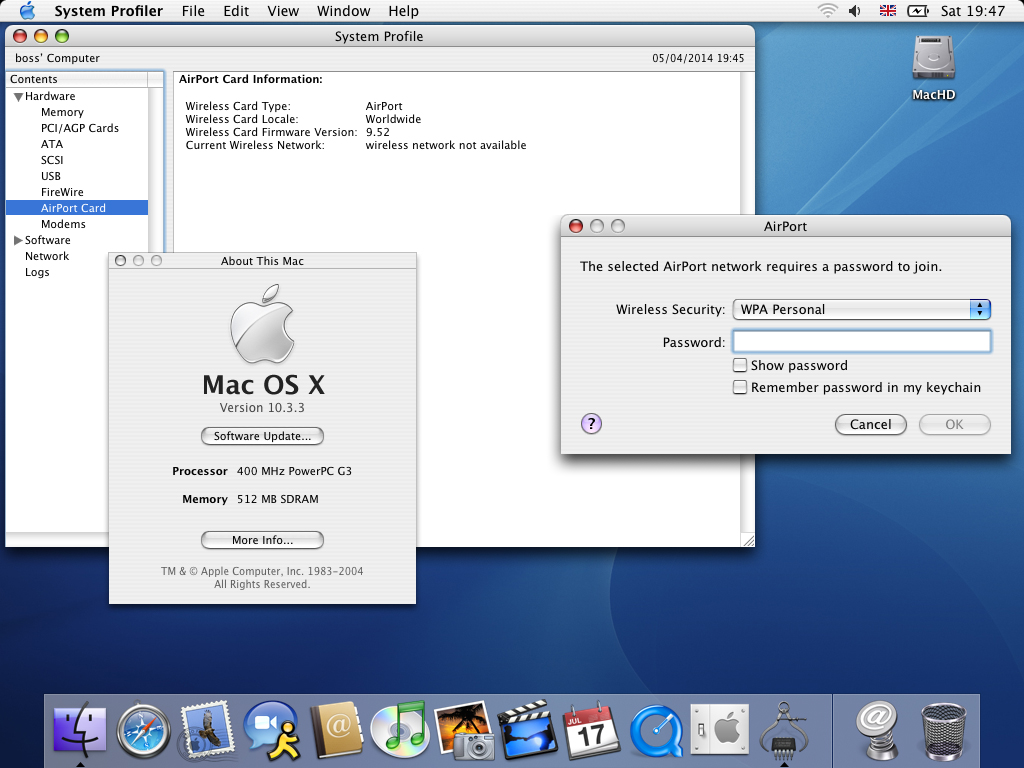Select FireWire in the Hardware list
This screenshot has width=1024, height=768.
[x=77, y=192]
